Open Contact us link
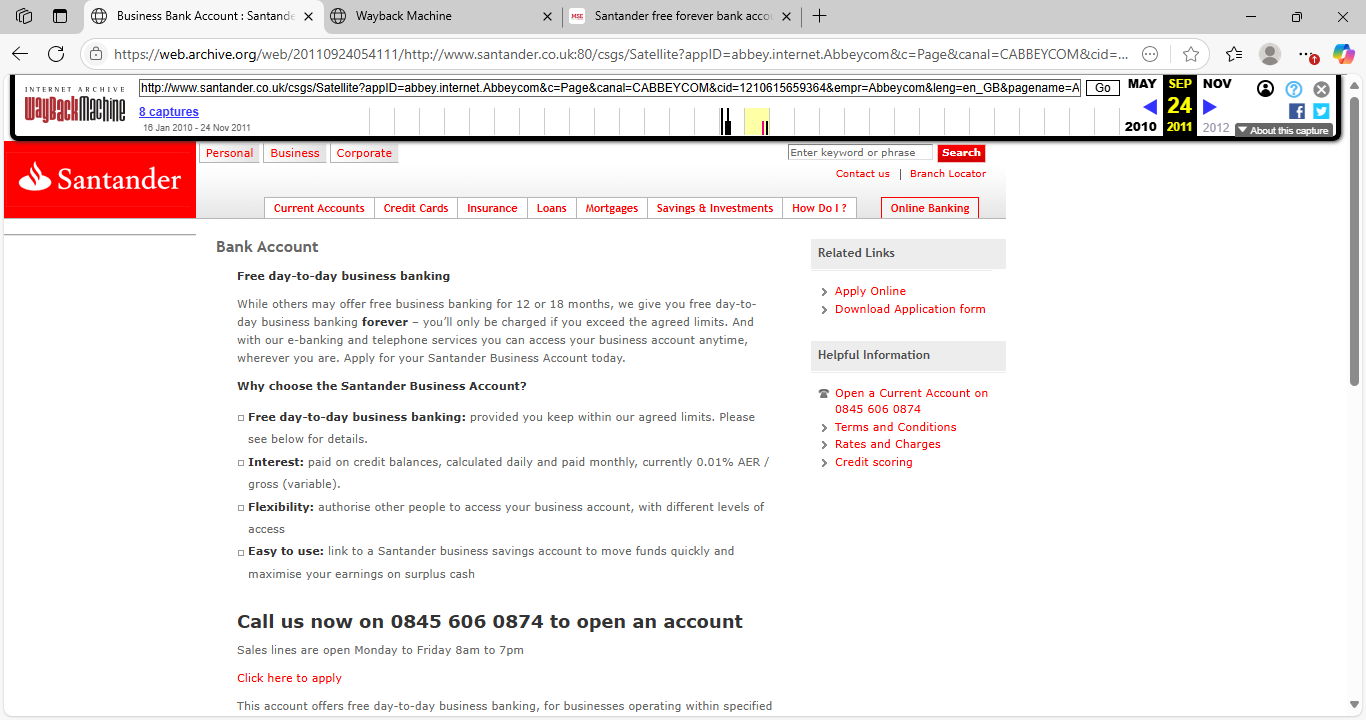 point(863,174)
